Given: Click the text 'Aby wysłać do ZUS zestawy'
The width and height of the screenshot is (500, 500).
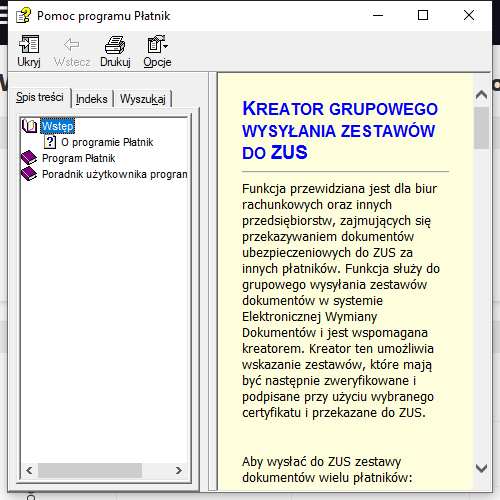Looking at the screenshot, I should coord(322,462).
